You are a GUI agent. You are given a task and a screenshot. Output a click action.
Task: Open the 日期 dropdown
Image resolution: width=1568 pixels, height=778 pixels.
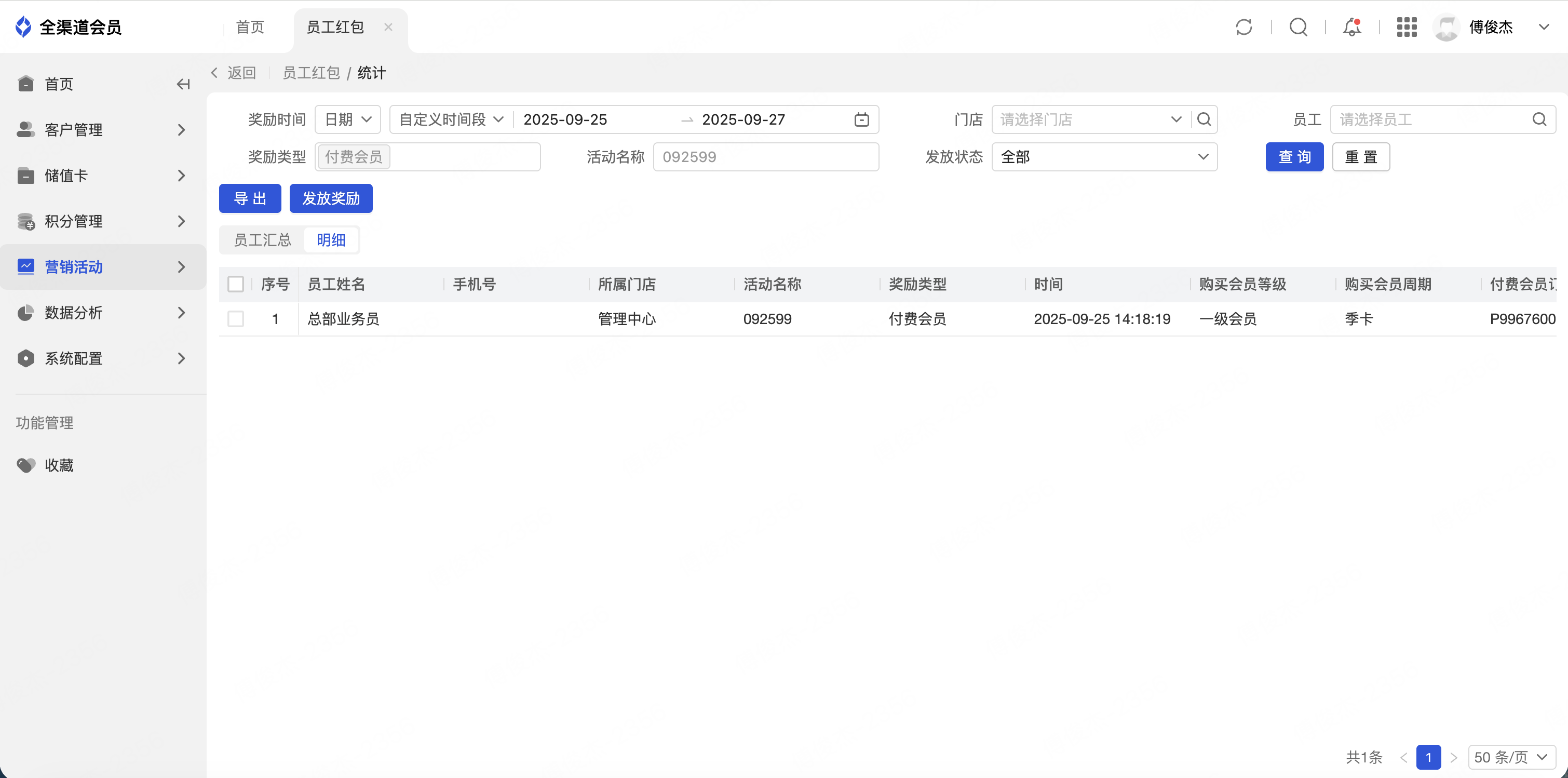click(x=347, y=119)
